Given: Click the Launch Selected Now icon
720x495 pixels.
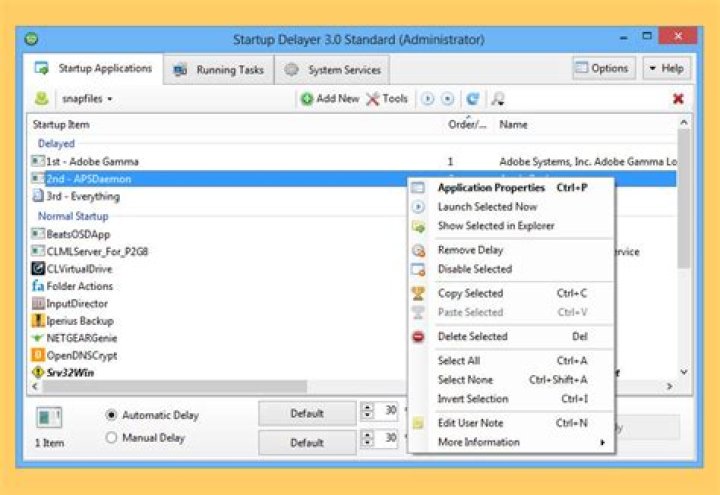Looking at the screenshot, I should pyautogui.click(x=417, y=207).
